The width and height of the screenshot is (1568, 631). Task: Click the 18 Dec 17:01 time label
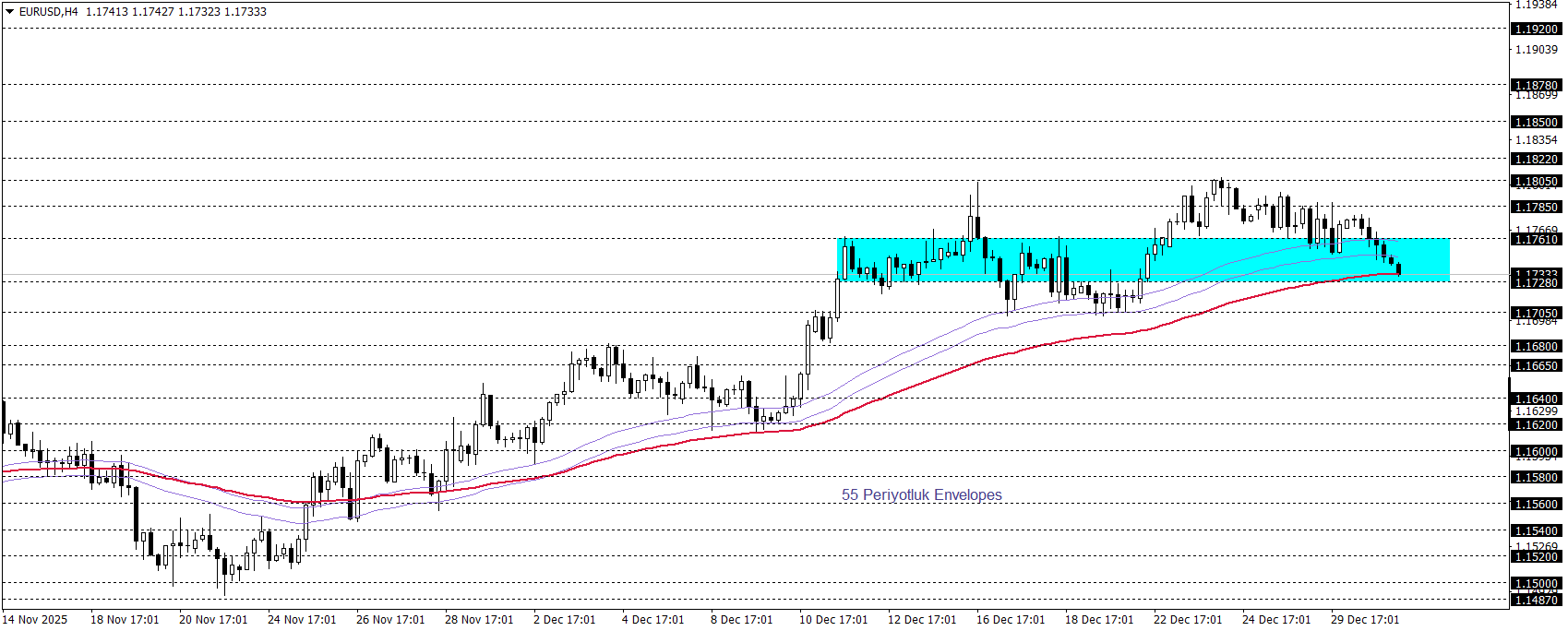point(1099,620)
